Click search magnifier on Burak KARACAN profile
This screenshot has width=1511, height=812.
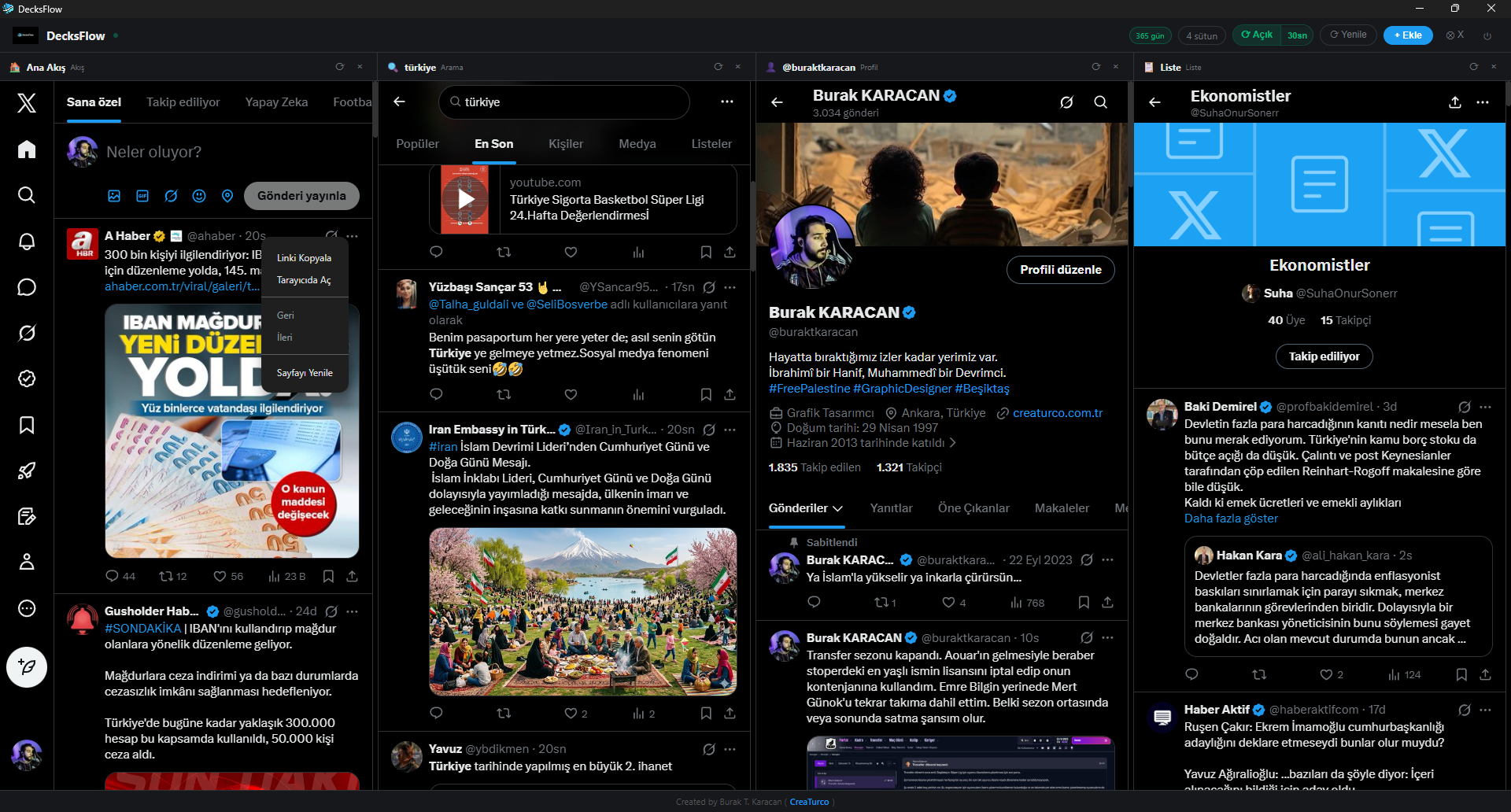(x=1100, y=102)
